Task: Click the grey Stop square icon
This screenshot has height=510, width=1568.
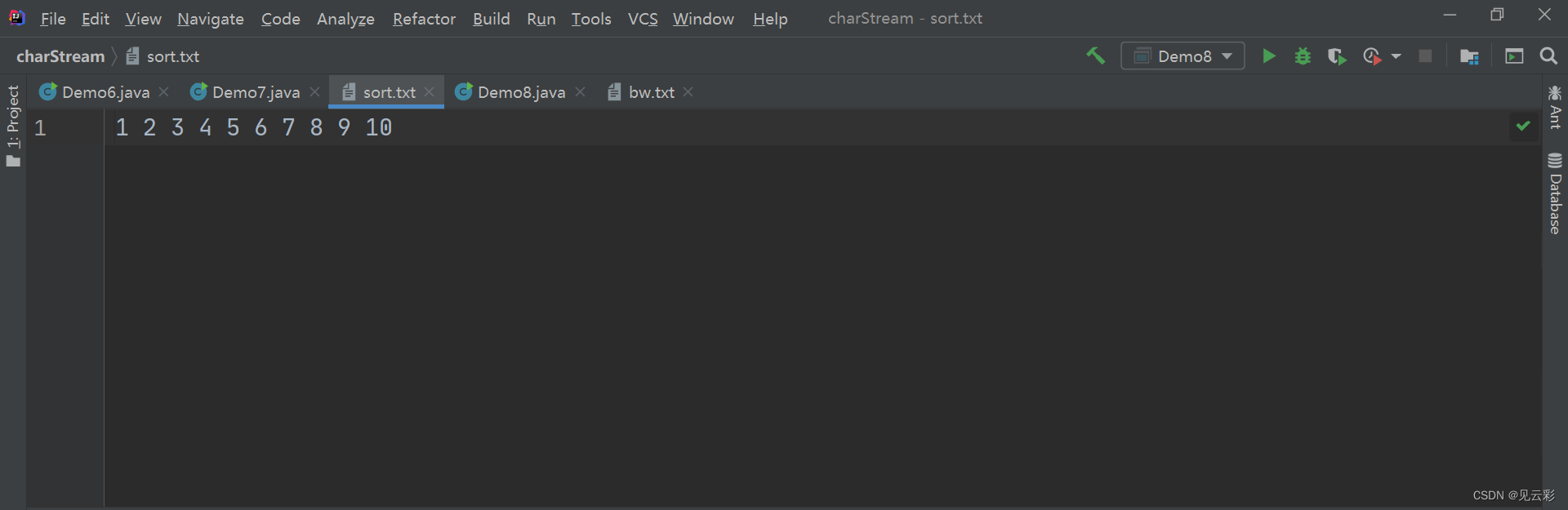Action: [1425, 56]
